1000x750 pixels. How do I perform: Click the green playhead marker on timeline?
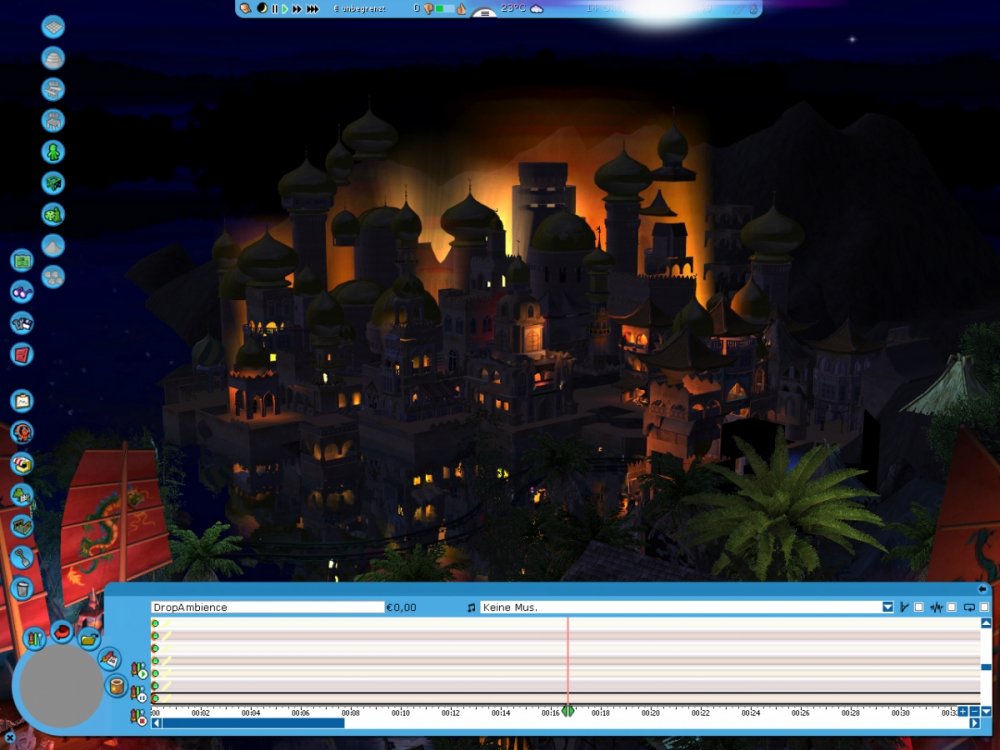568,711
